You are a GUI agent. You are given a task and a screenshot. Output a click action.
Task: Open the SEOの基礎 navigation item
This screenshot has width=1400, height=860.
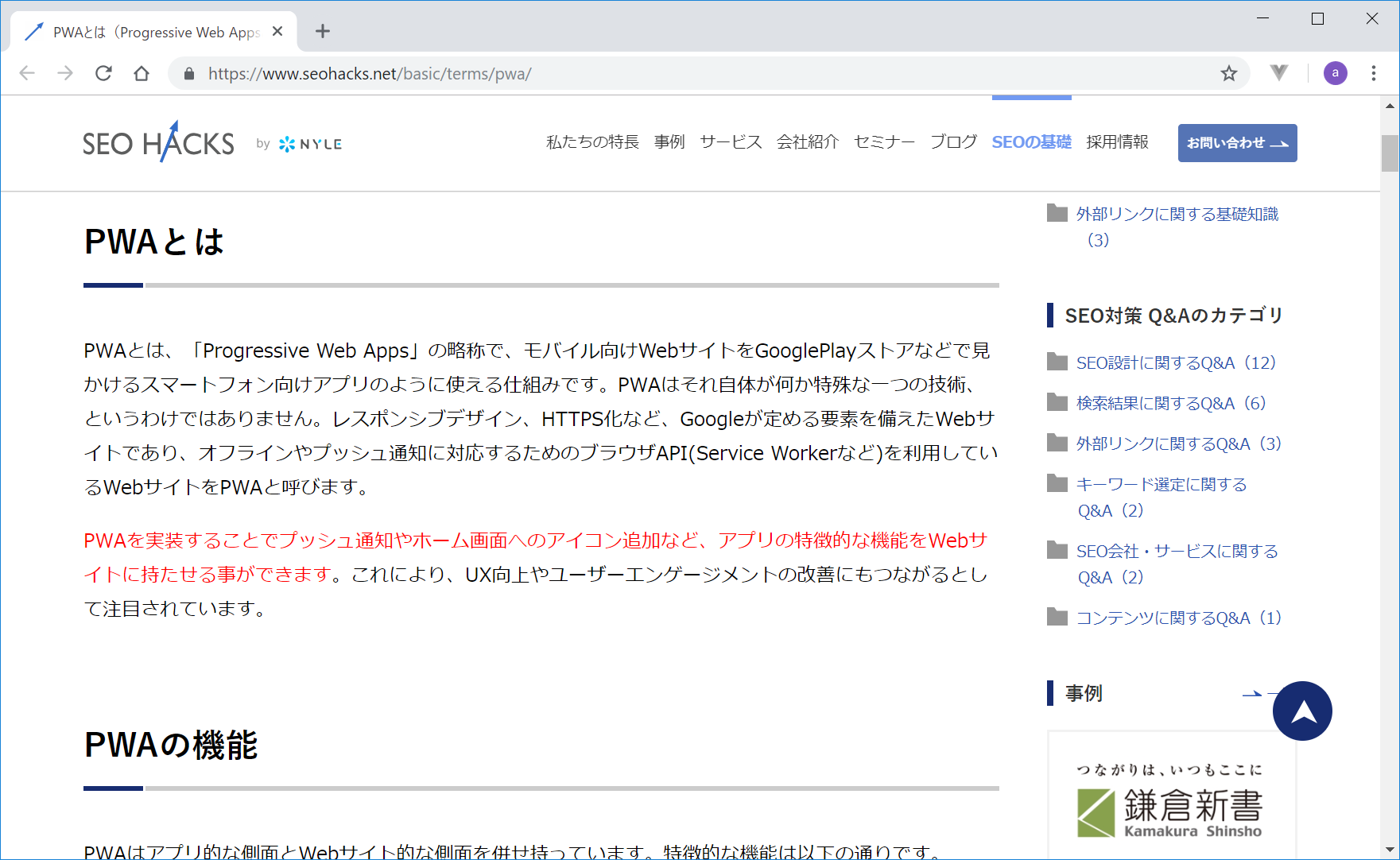click(x=1031, y=142)
